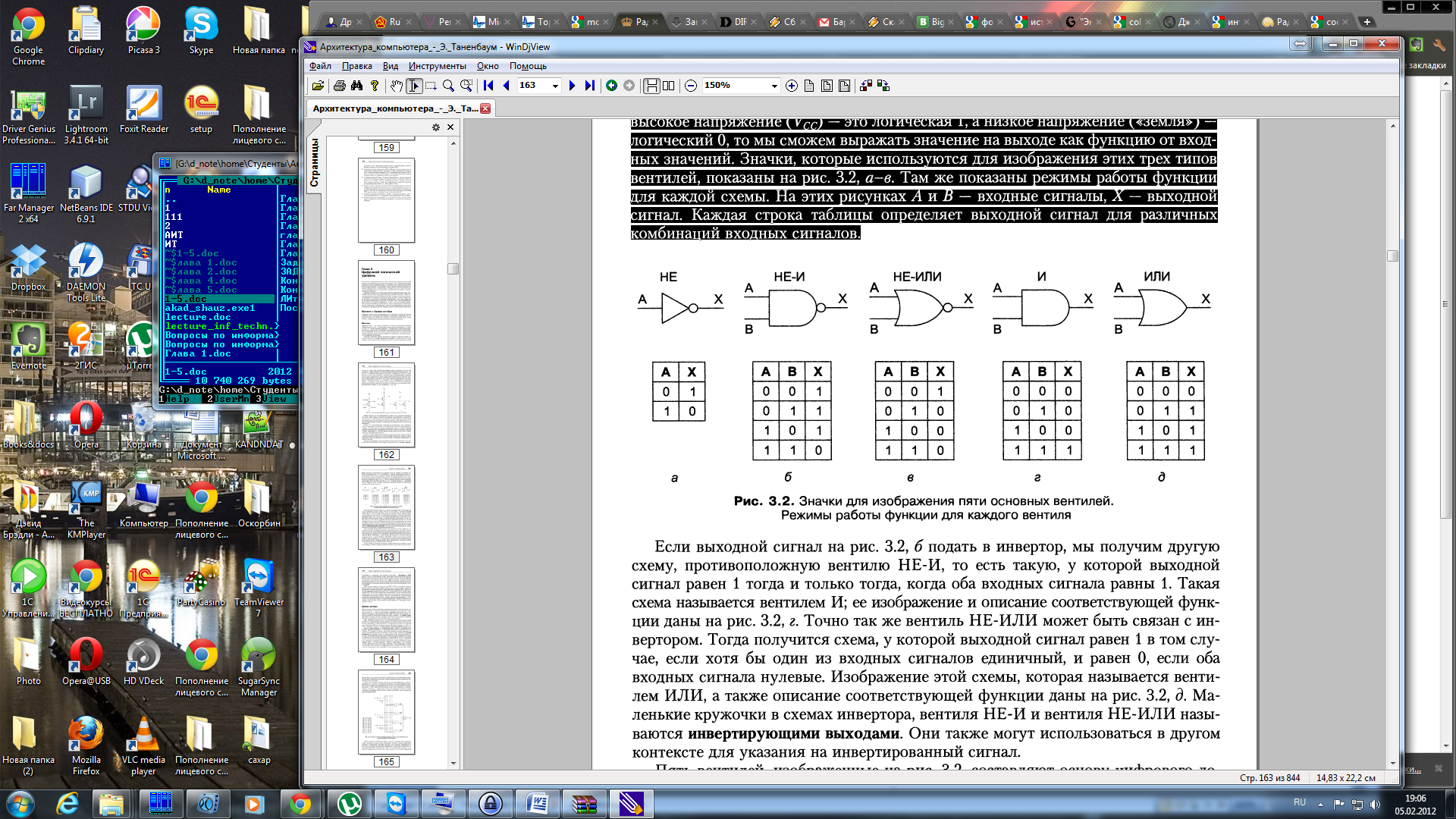Viewport: 1456px width, 819px height.
Task: Open the Skype desktop shortcut
Action: click(201, 32)
